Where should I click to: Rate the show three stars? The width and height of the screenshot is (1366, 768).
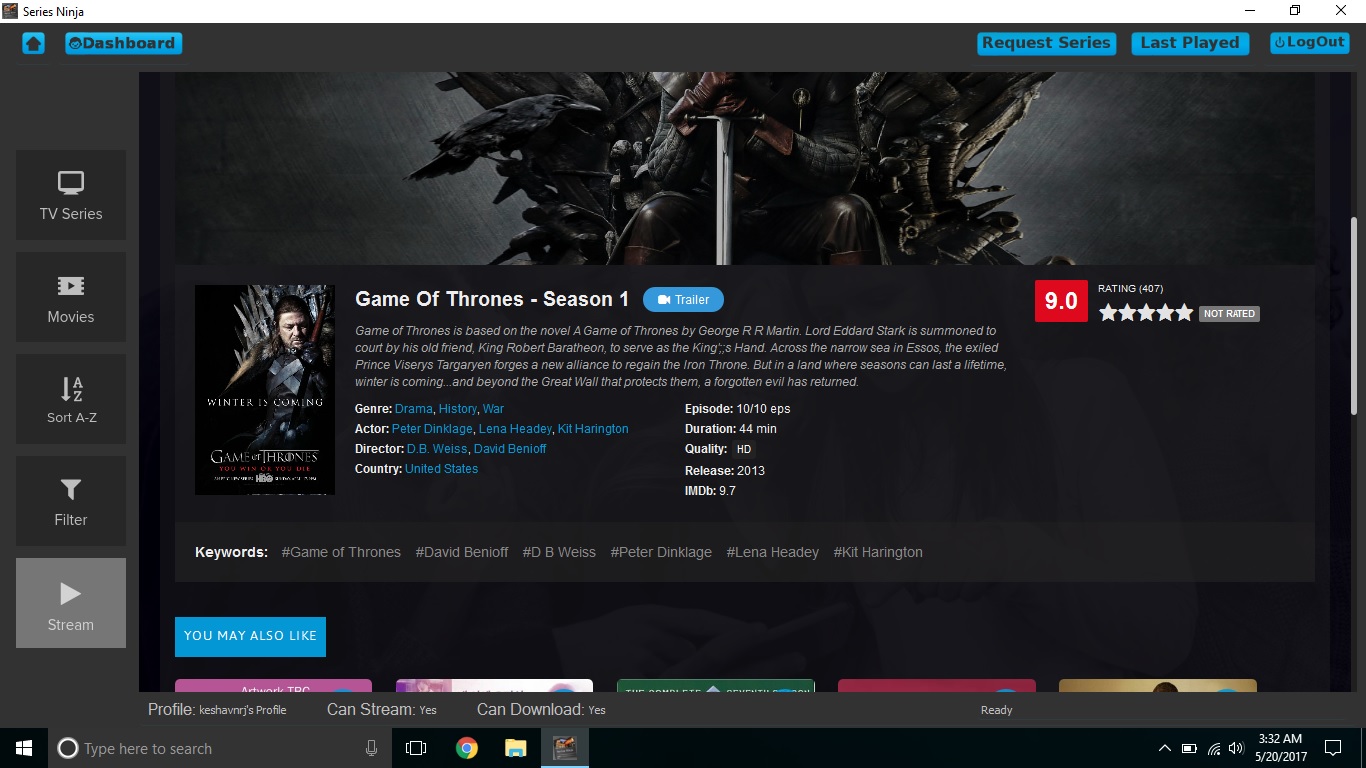[x=1146, y=313]
